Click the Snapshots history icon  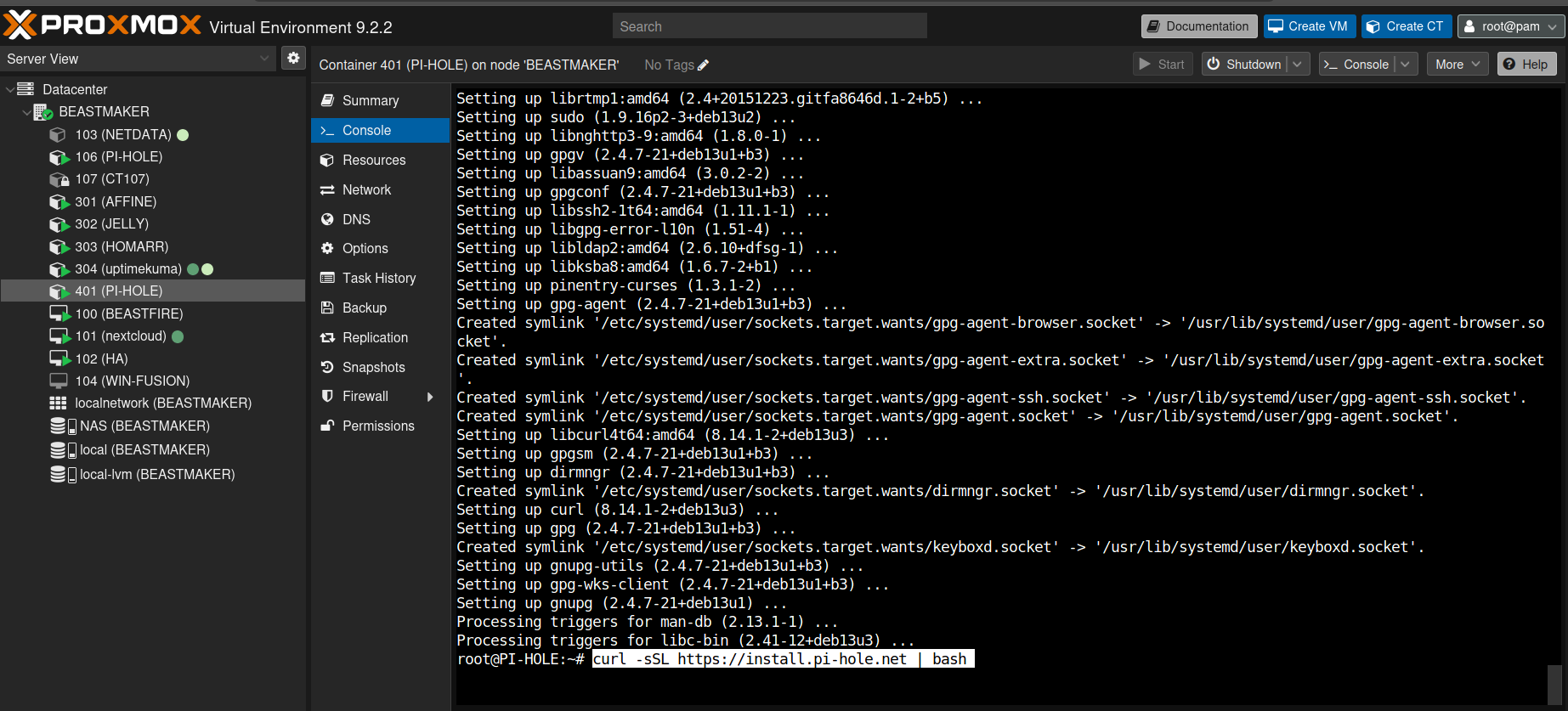[x=327, y=367]
